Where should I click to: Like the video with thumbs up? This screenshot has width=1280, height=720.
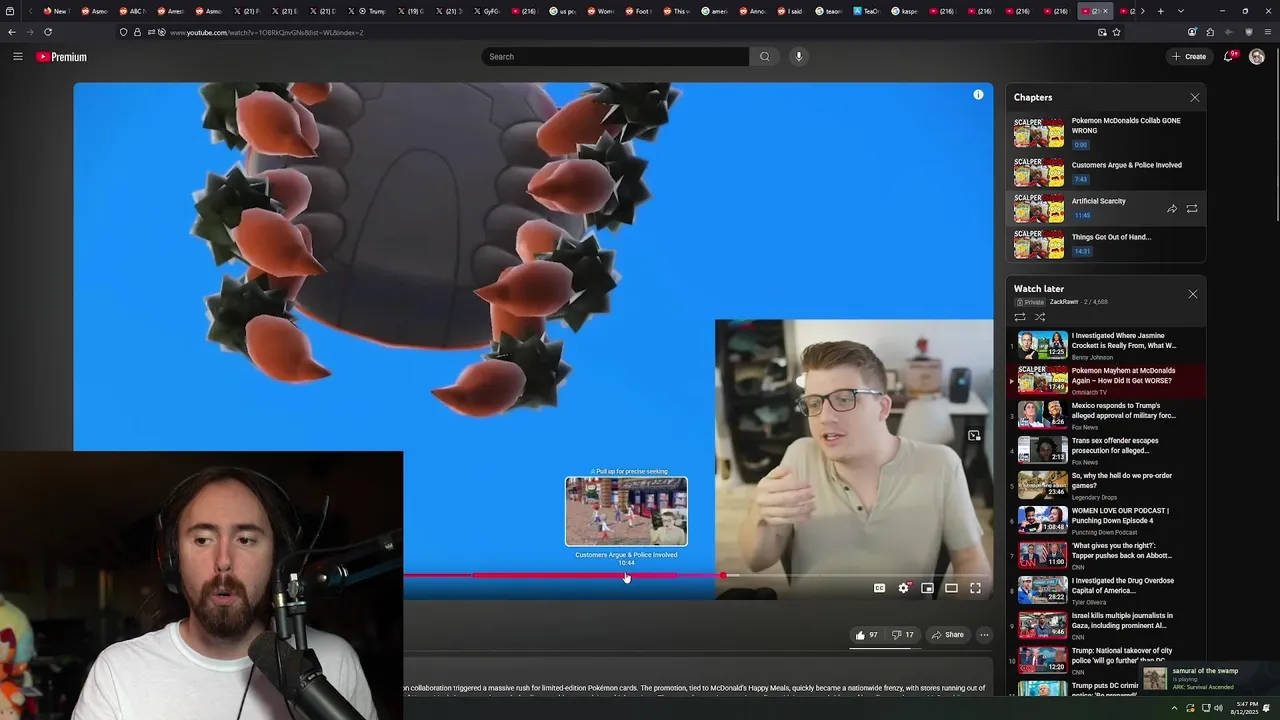coord(866,635)
